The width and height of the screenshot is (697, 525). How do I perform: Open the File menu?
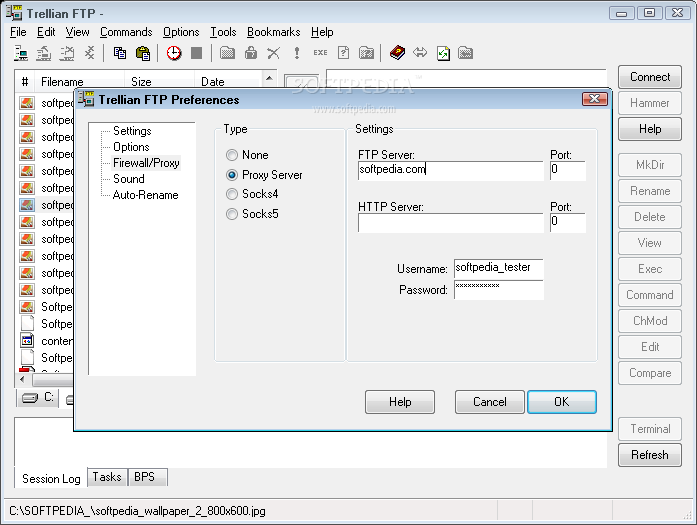(18, 32)
